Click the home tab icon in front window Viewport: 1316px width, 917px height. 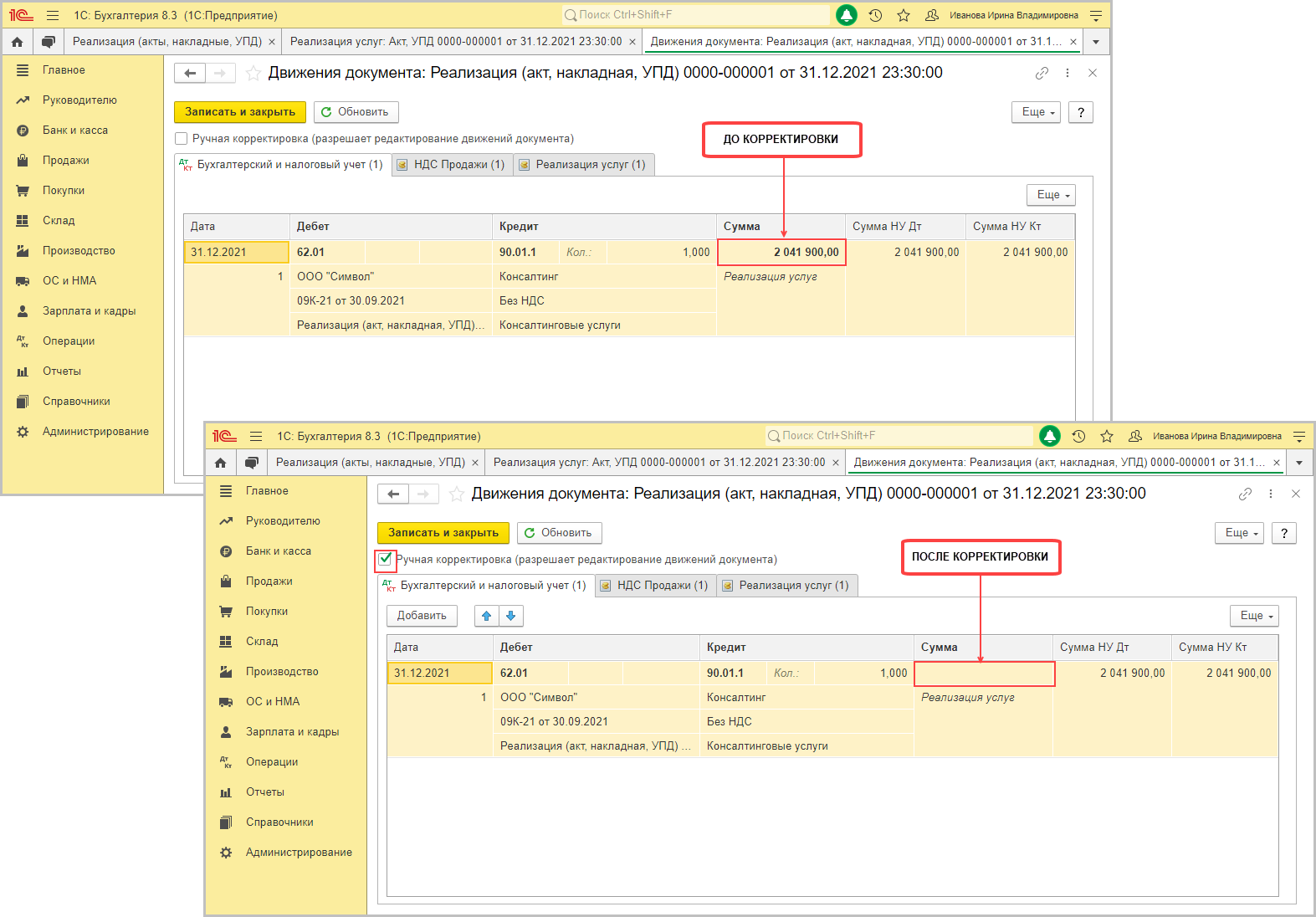(220, 463)
